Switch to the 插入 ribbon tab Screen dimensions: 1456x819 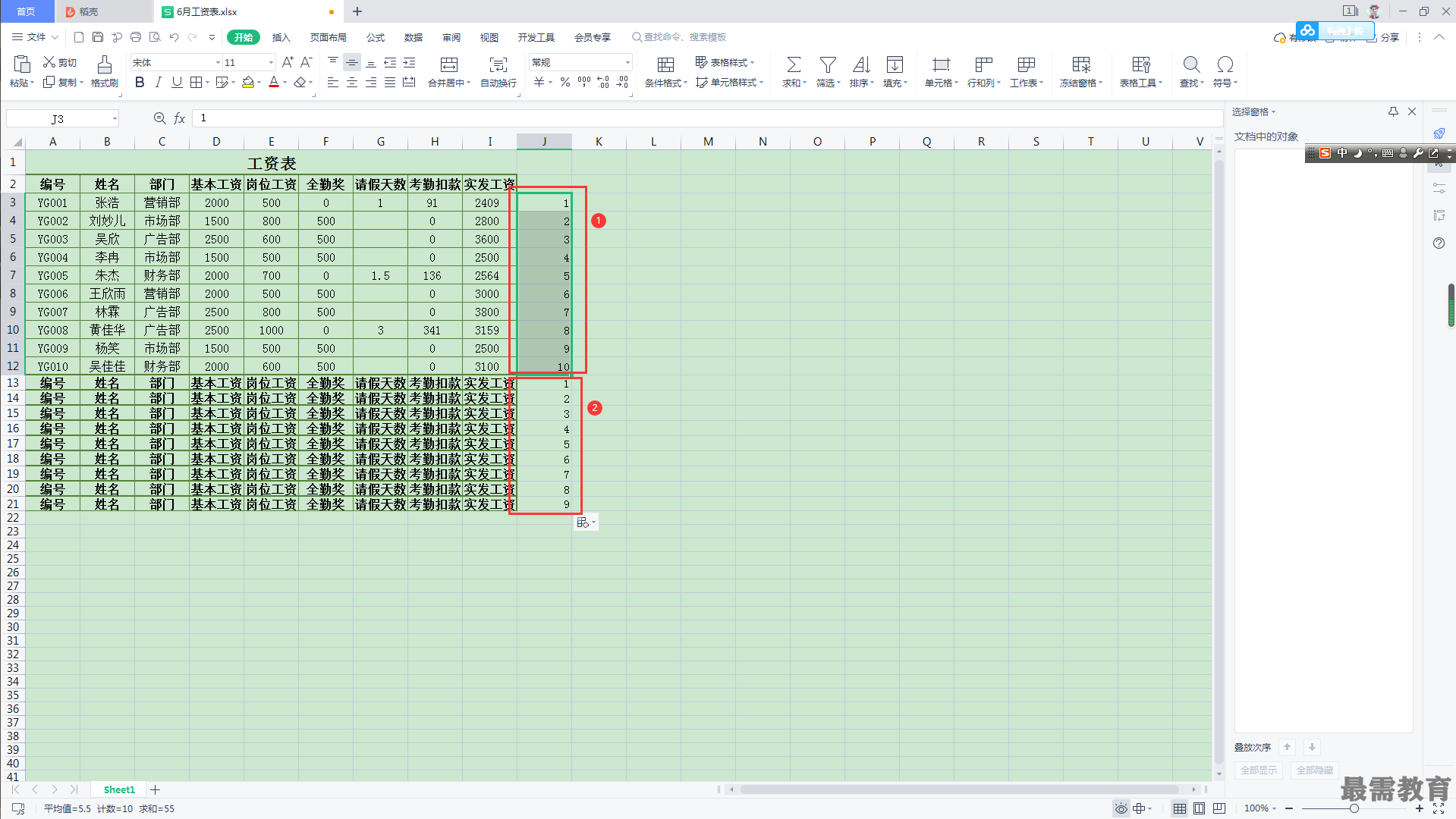pyautogui.click(x=281, y=37)
